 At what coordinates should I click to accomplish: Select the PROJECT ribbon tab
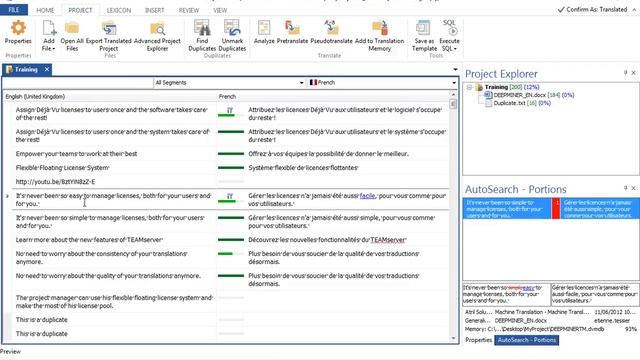point(80,10)
